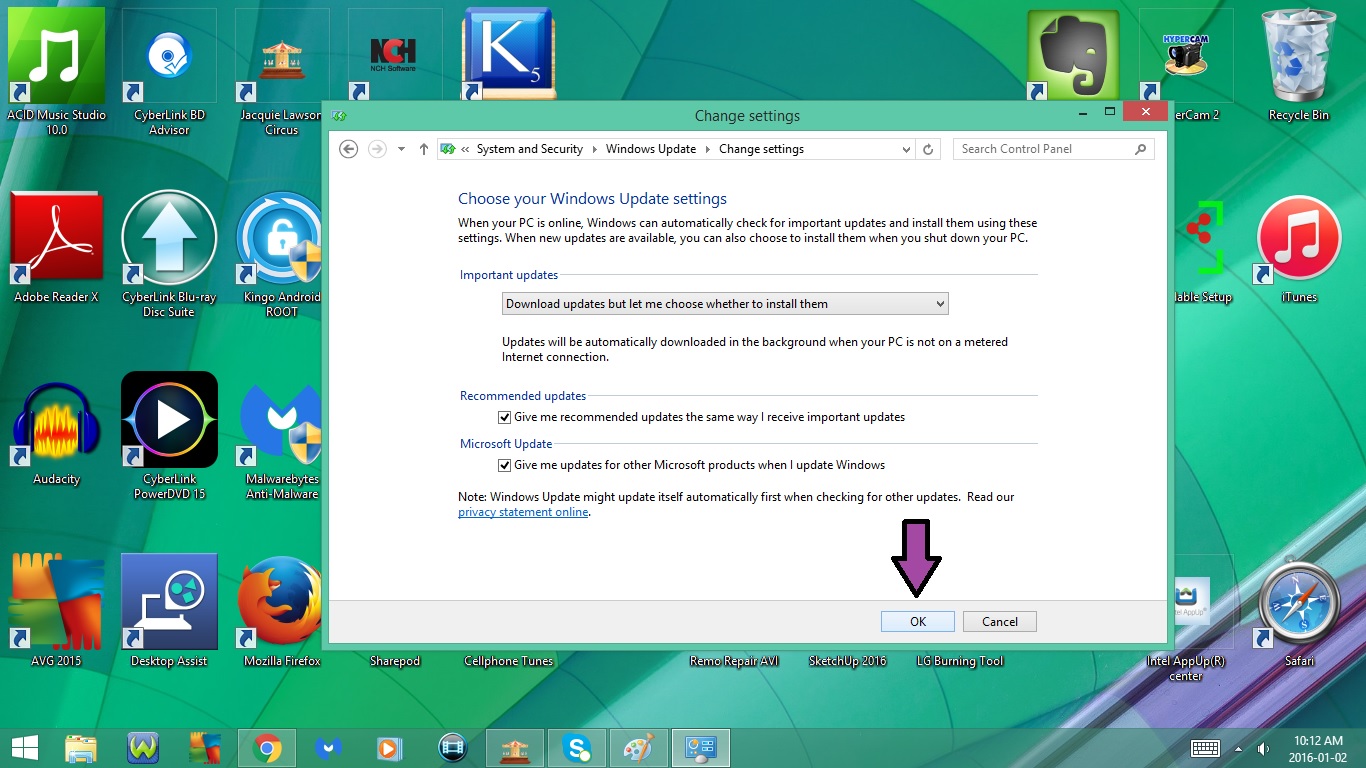Viewport: 1366px width, 768px height.
Task: Click the Control Panel taskbar button
Action: (x=701, y=748)
